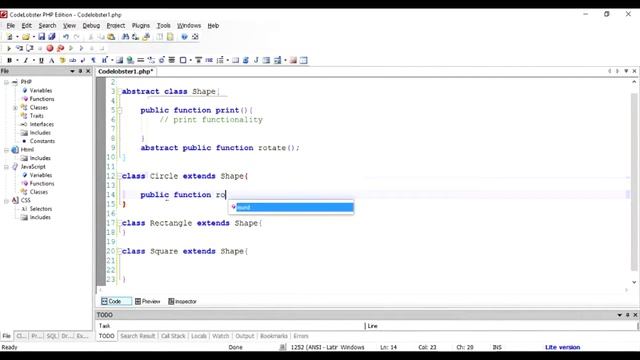Click the INS insert mode indicator
Screen dimensions: 640x360
point(497,347)
